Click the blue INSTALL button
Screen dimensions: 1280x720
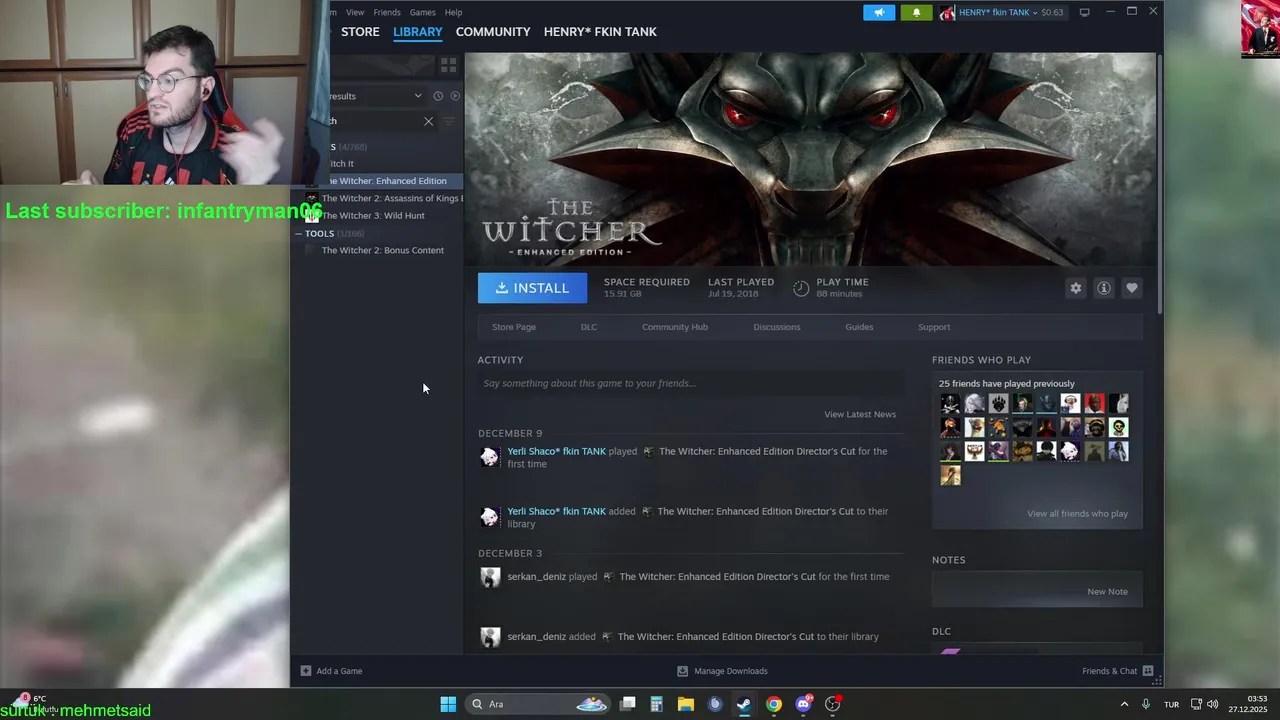point(532,288)
